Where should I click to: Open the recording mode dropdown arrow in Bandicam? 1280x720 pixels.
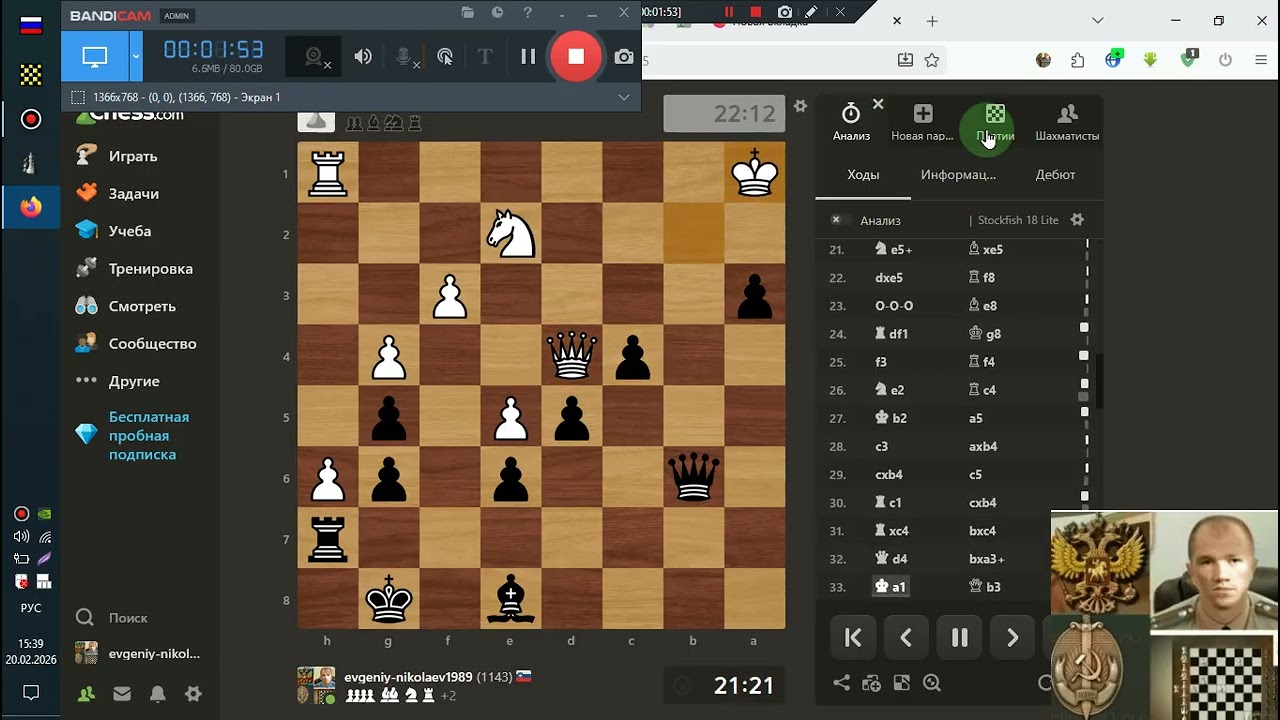pos(136,57)
